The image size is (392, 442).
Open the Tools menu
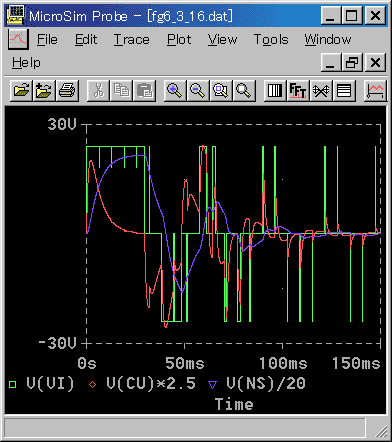(x=271, y=40)
